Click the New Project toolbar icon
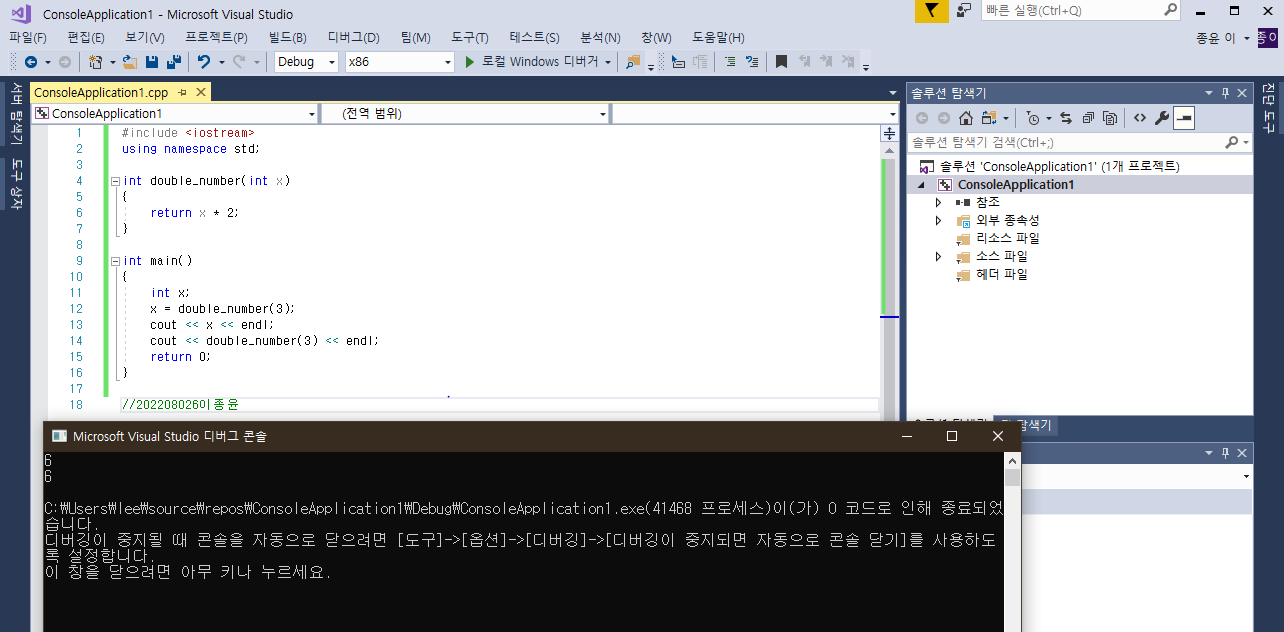1284x632 pixels. 95,62
